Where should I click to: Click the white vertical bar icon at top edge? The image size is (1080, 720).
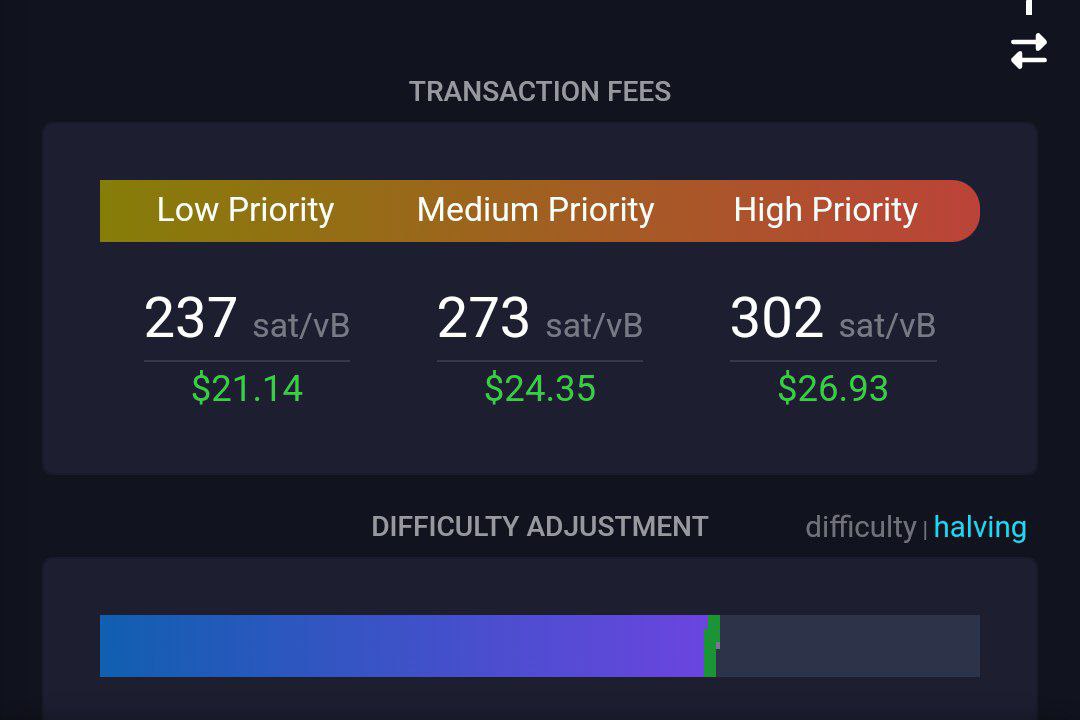coord(1029,7)
